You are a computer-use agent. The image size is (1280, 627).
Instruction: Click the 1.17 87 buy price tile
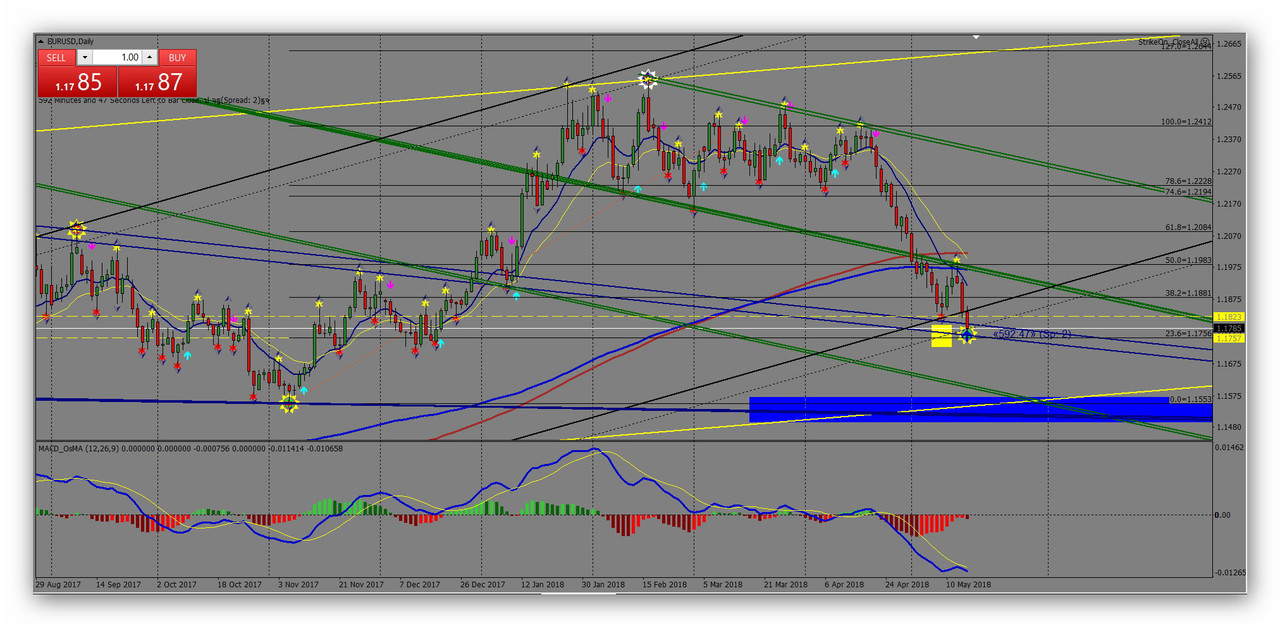click(157, 81)
